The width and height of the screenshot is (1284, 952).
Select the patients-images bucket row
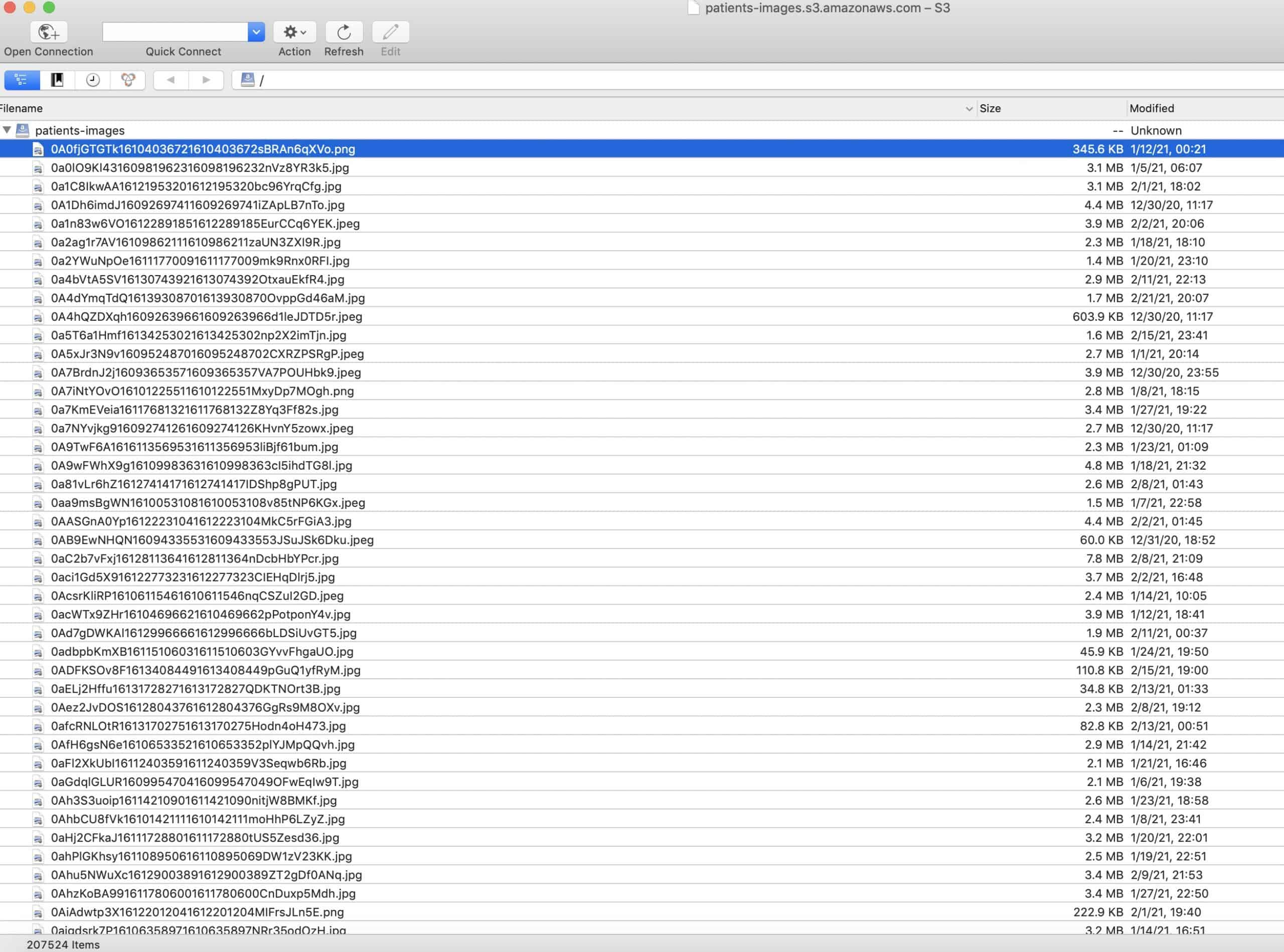click(641, 130)
